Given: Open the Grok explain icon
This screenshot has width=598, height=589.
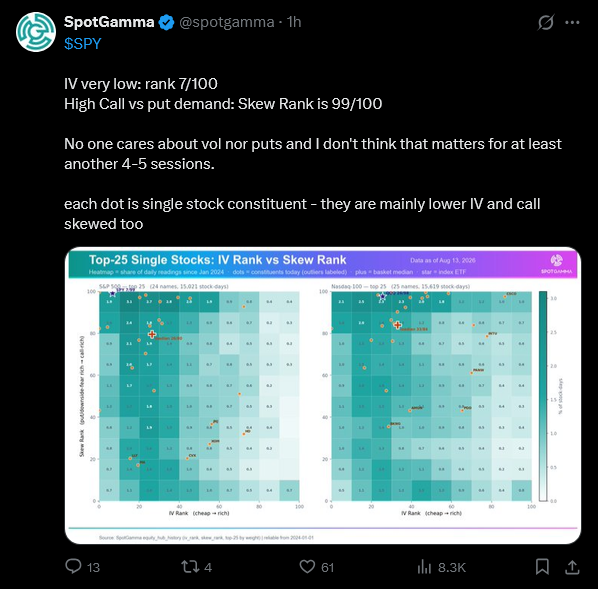Looking at the screenshot, I should pos(546,23).
